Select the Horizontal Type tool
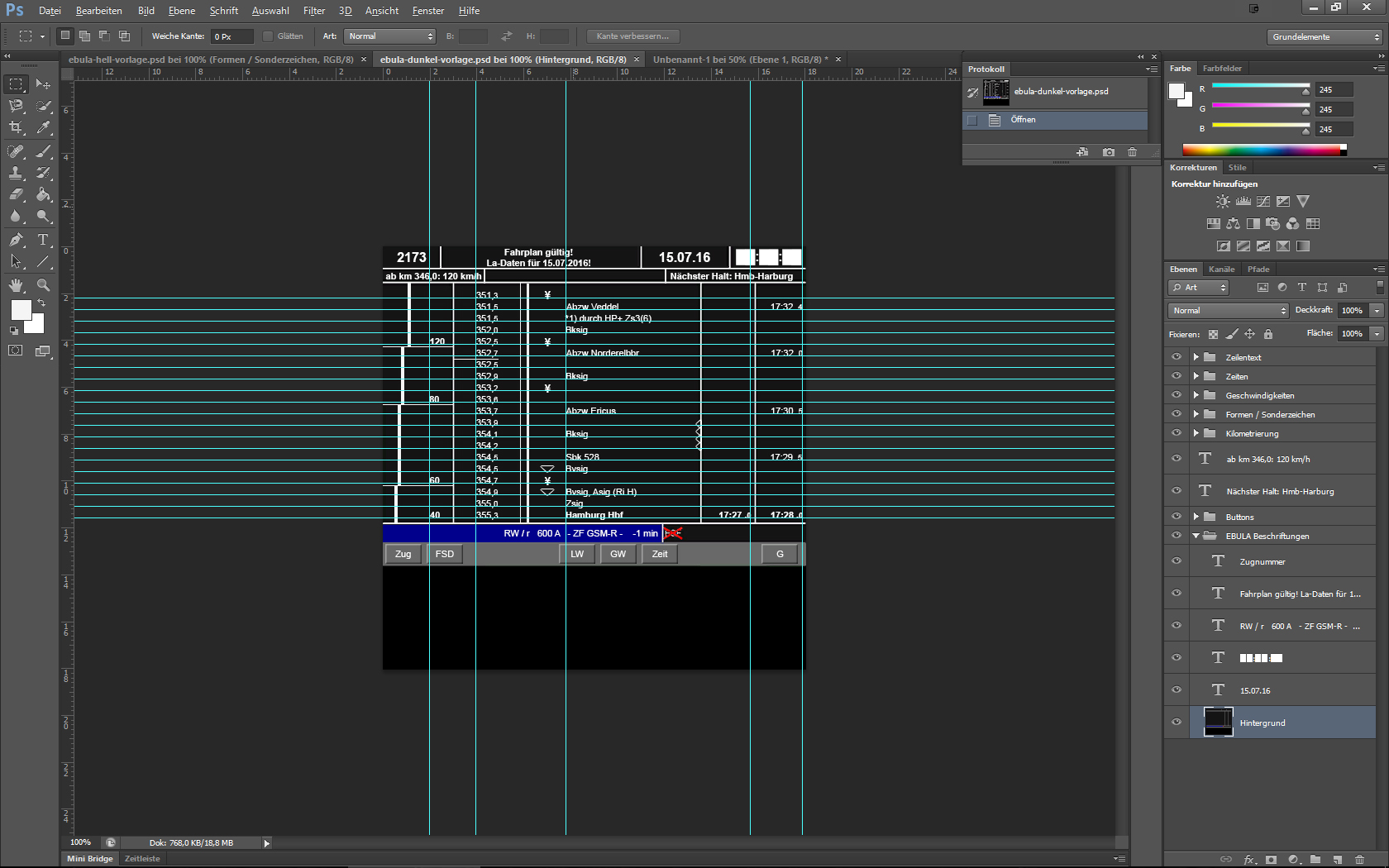The width and height of the screenshot is (1389, 868). 43,240
